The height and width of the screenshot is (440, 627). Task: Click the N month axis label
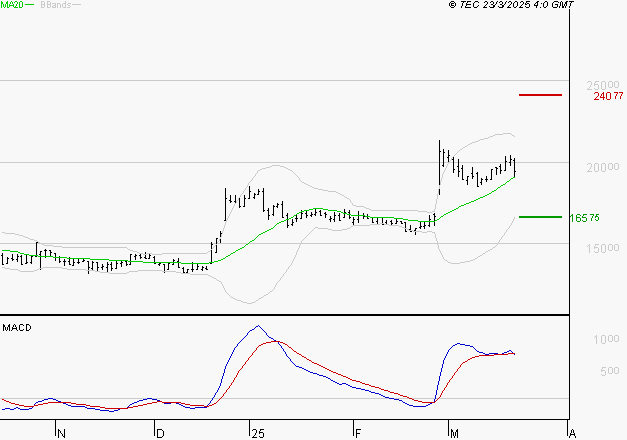(61, 434)
